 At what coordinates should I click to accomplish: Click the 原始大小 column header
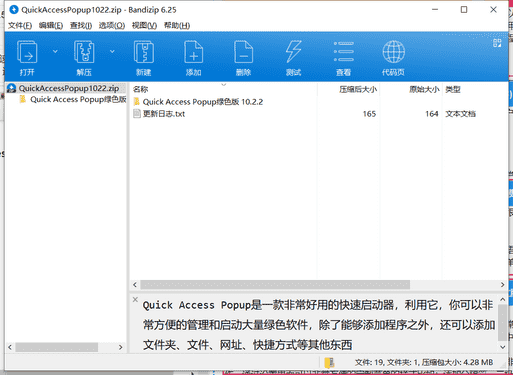[424, 89]
